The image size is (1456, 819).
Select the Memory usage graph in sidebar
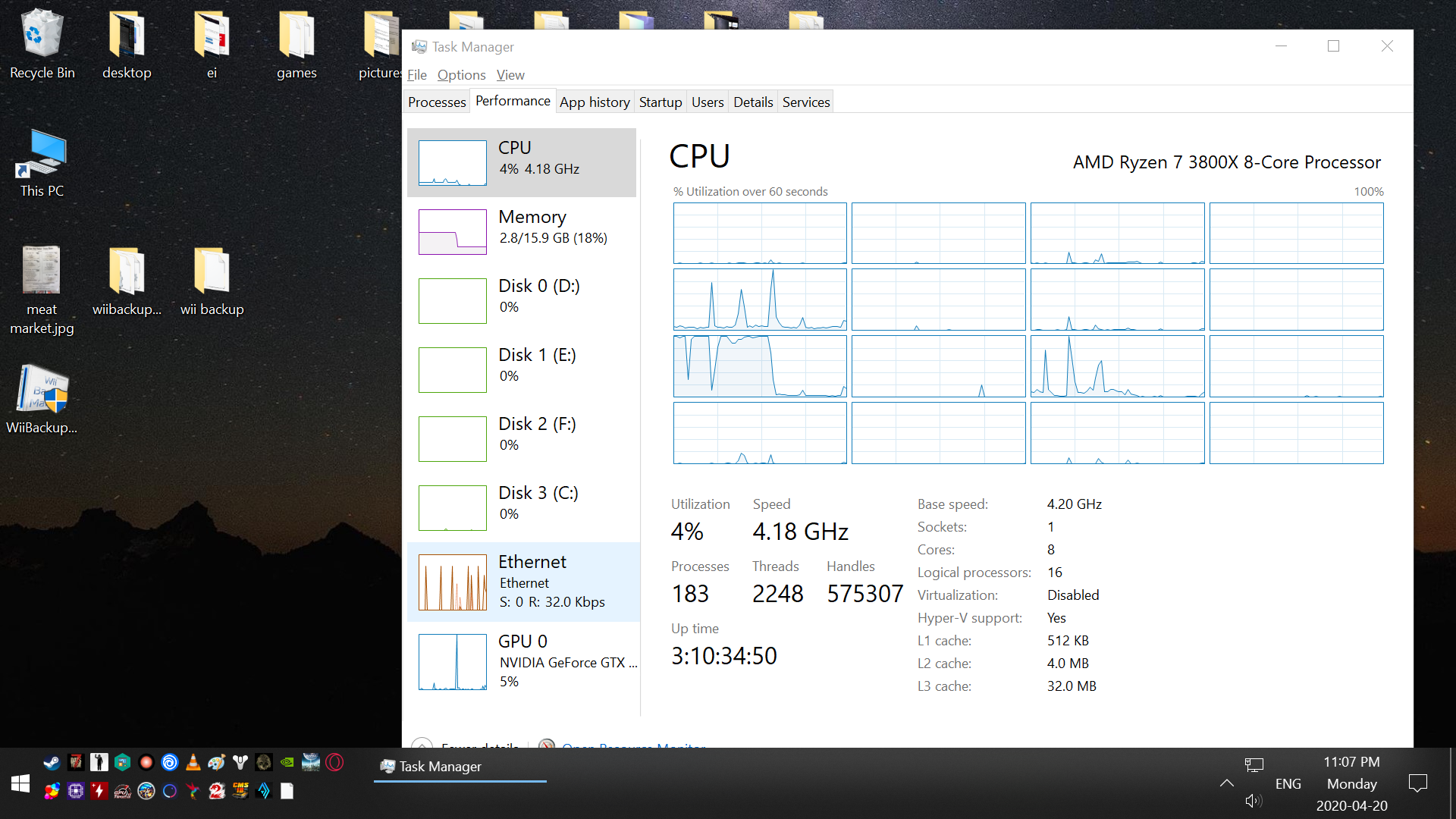pyautogui.click(x=453, y=231)
